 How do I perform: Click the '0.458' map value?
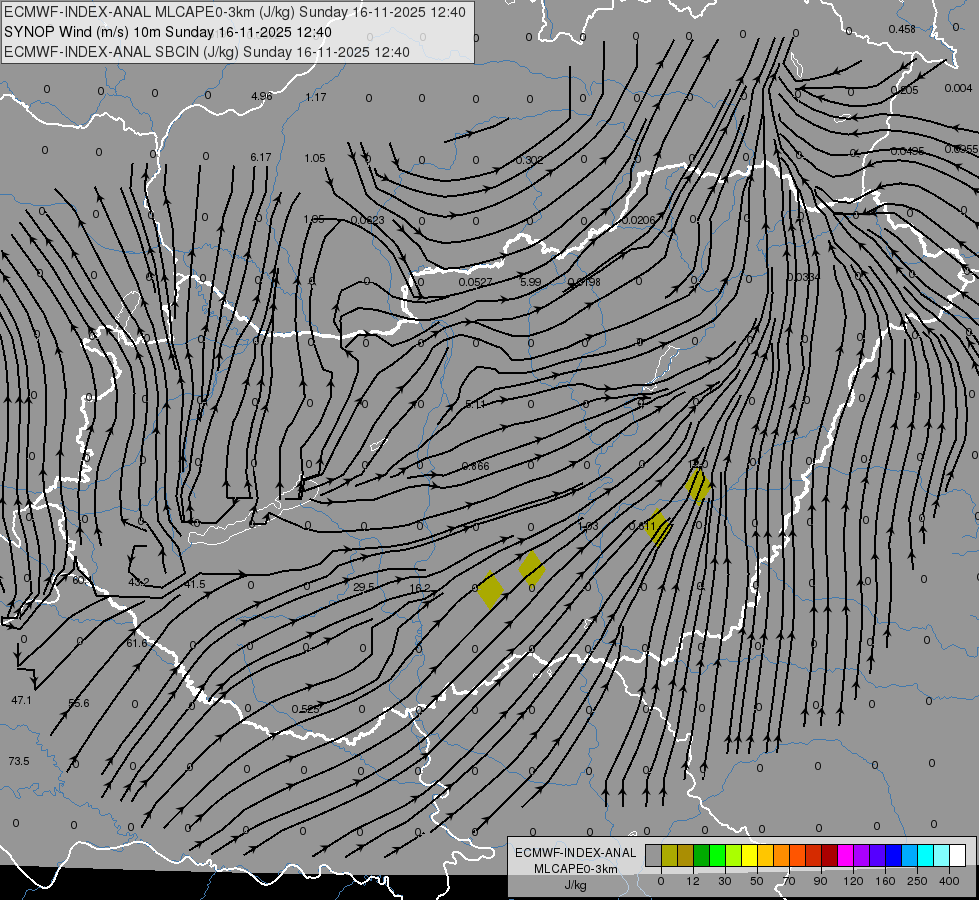[902, 29]
